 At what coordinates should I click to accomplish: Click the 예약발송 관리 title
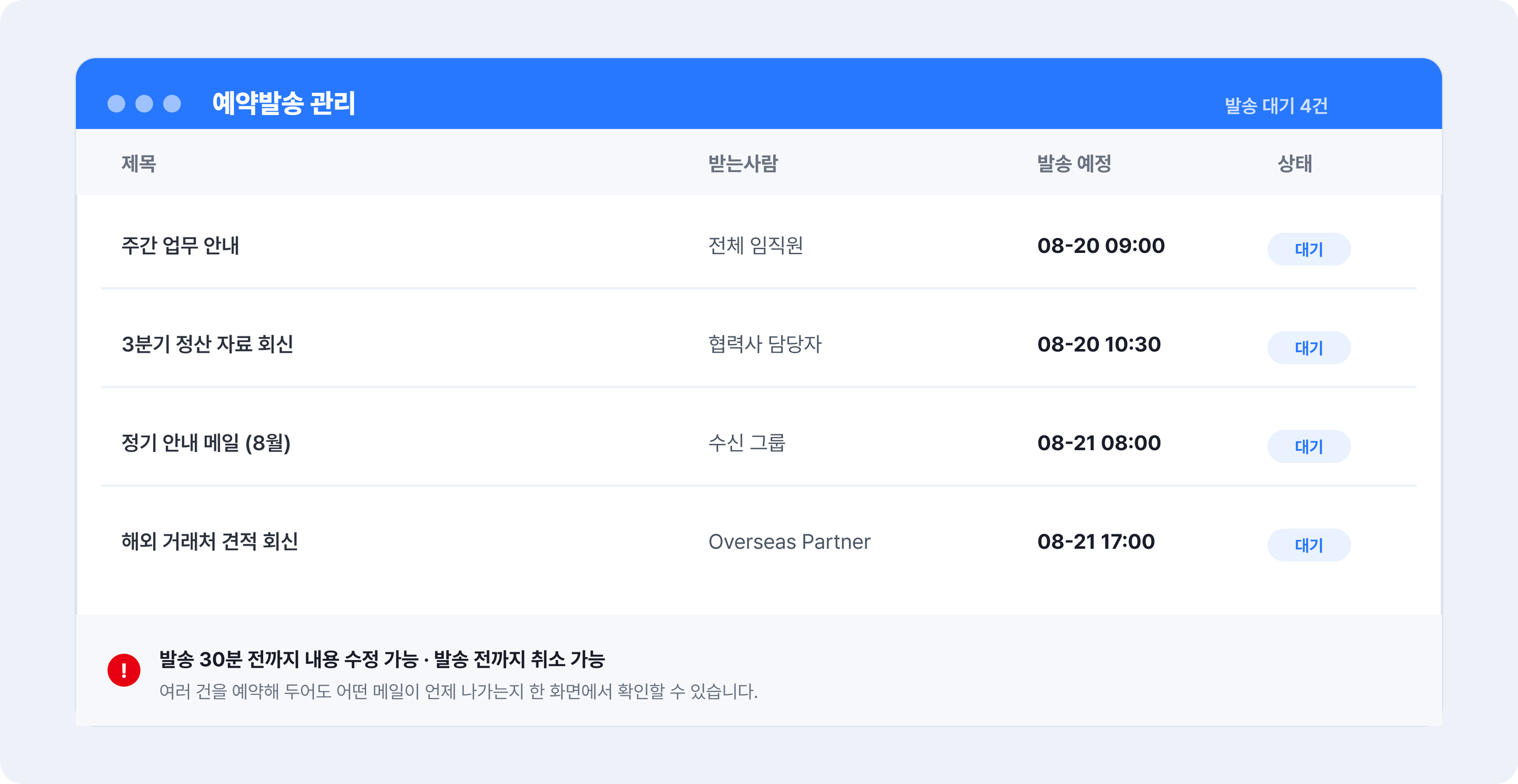click(x=284, y=103)
